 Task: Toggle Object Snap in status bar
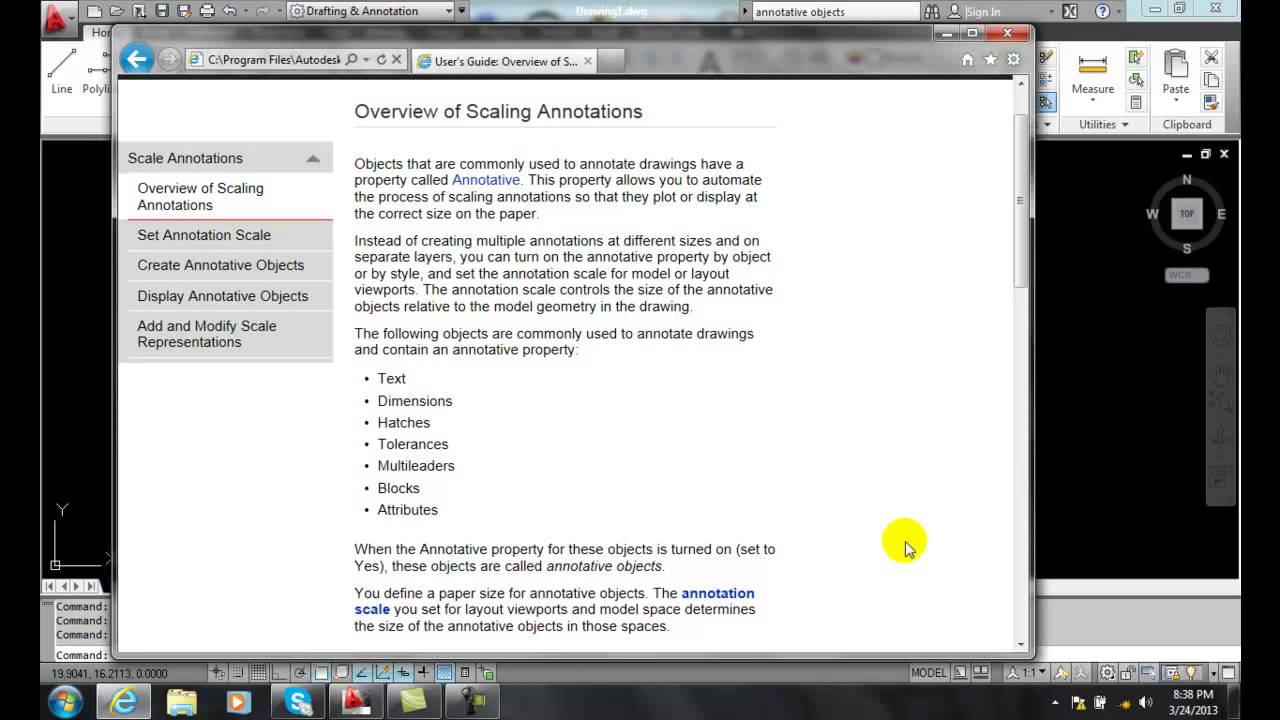pyautogui.click(x=321, y=673)
